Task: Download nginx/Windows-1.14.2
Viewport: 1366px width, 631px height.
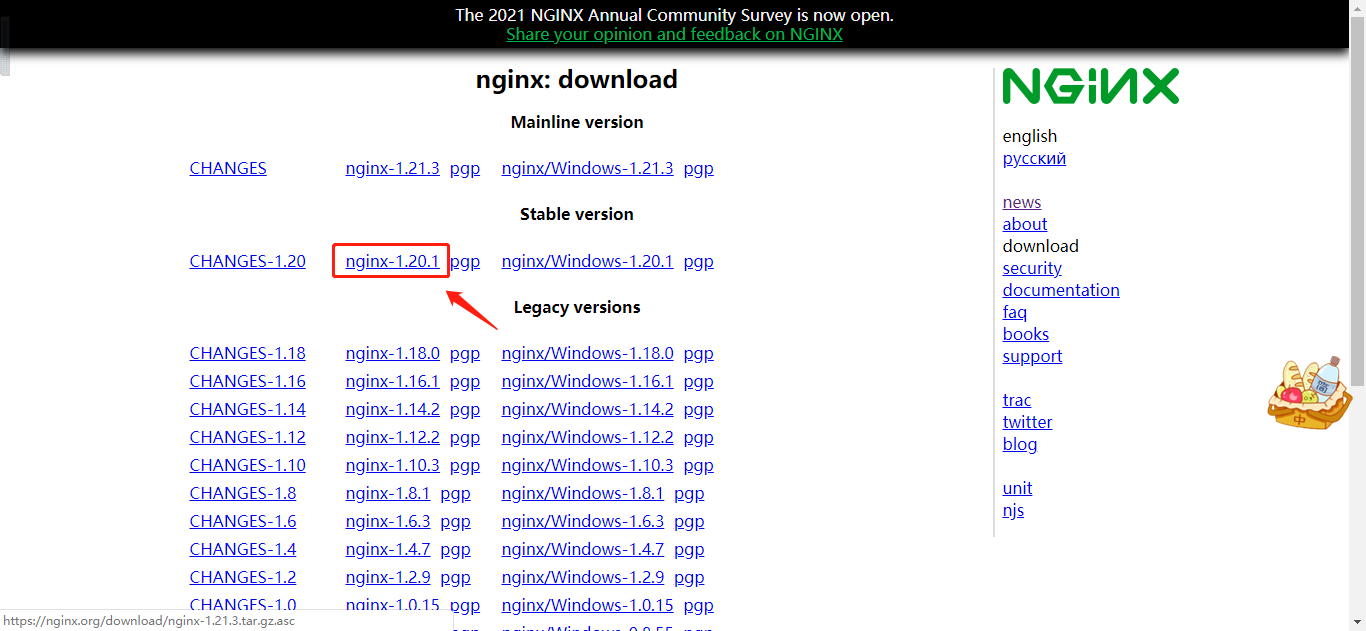Action: (x=587, y=409)
